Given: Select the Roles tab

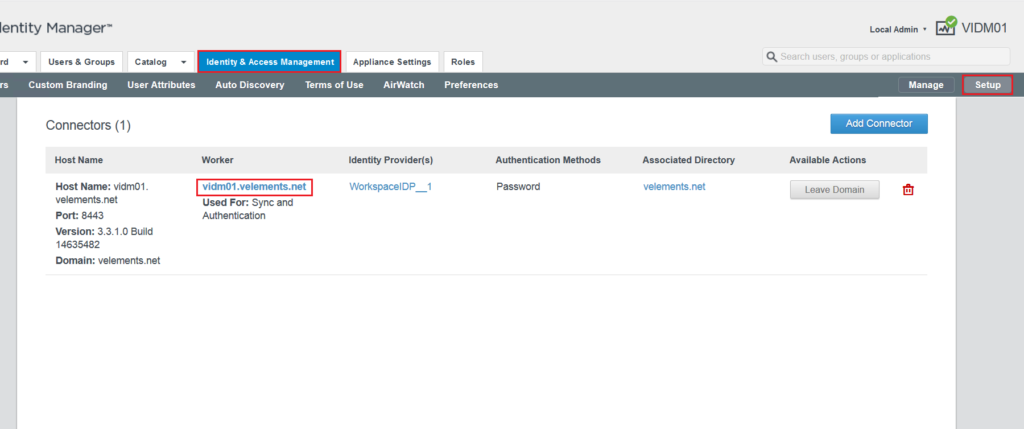Looking at the screenshot, I should tap(463, 62).
